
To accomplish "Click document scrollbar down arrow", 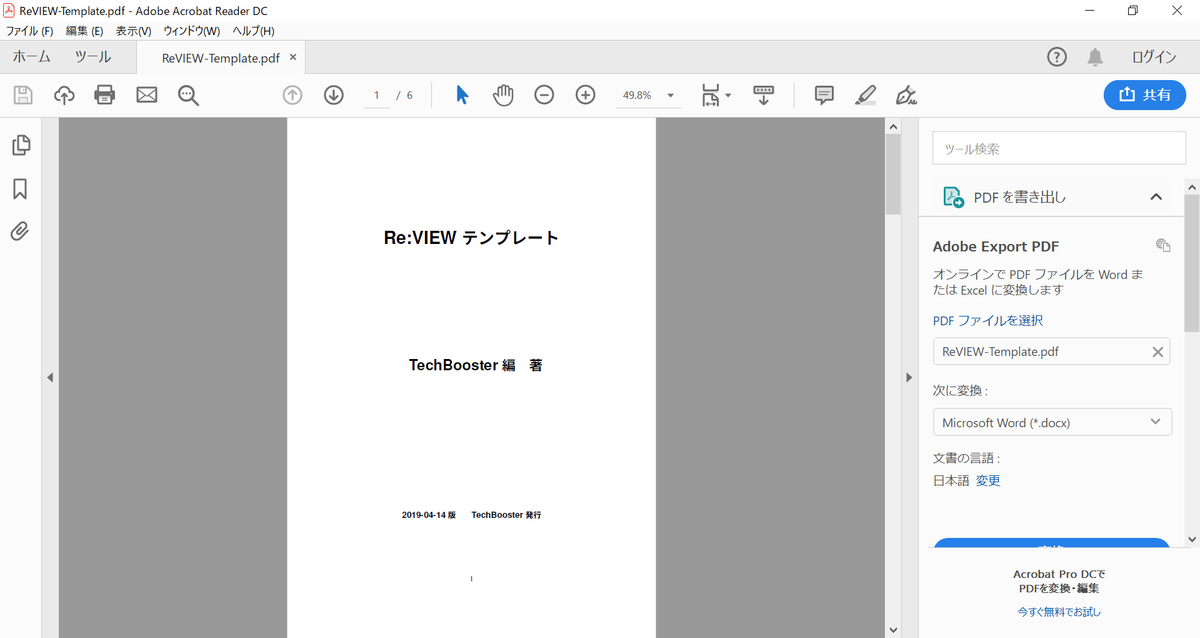I will [893, 629].
